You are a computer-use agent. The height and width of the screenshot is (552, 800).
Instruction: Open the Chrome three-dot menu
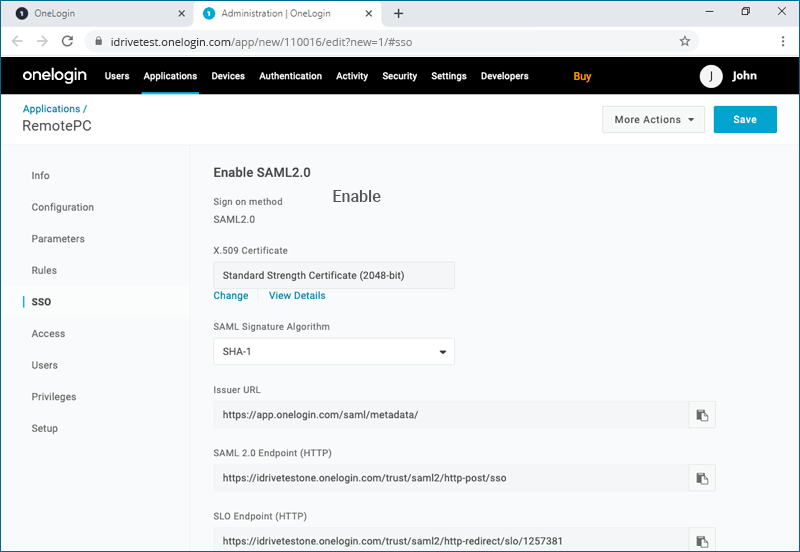click(x=782, y=41)
